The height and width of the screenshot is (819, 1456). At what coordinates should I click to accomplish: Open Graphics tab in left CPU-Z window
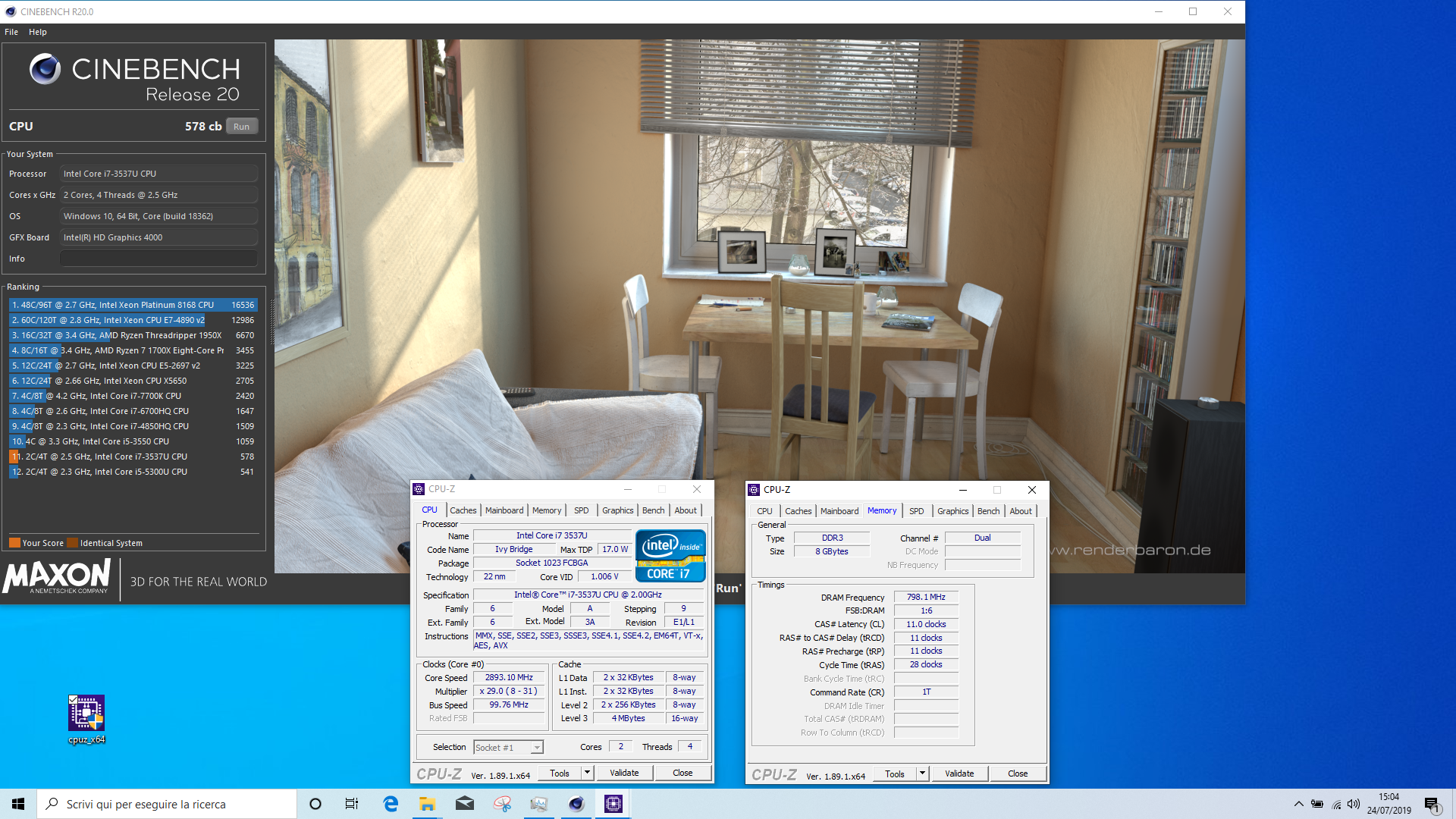click(618, 510)
